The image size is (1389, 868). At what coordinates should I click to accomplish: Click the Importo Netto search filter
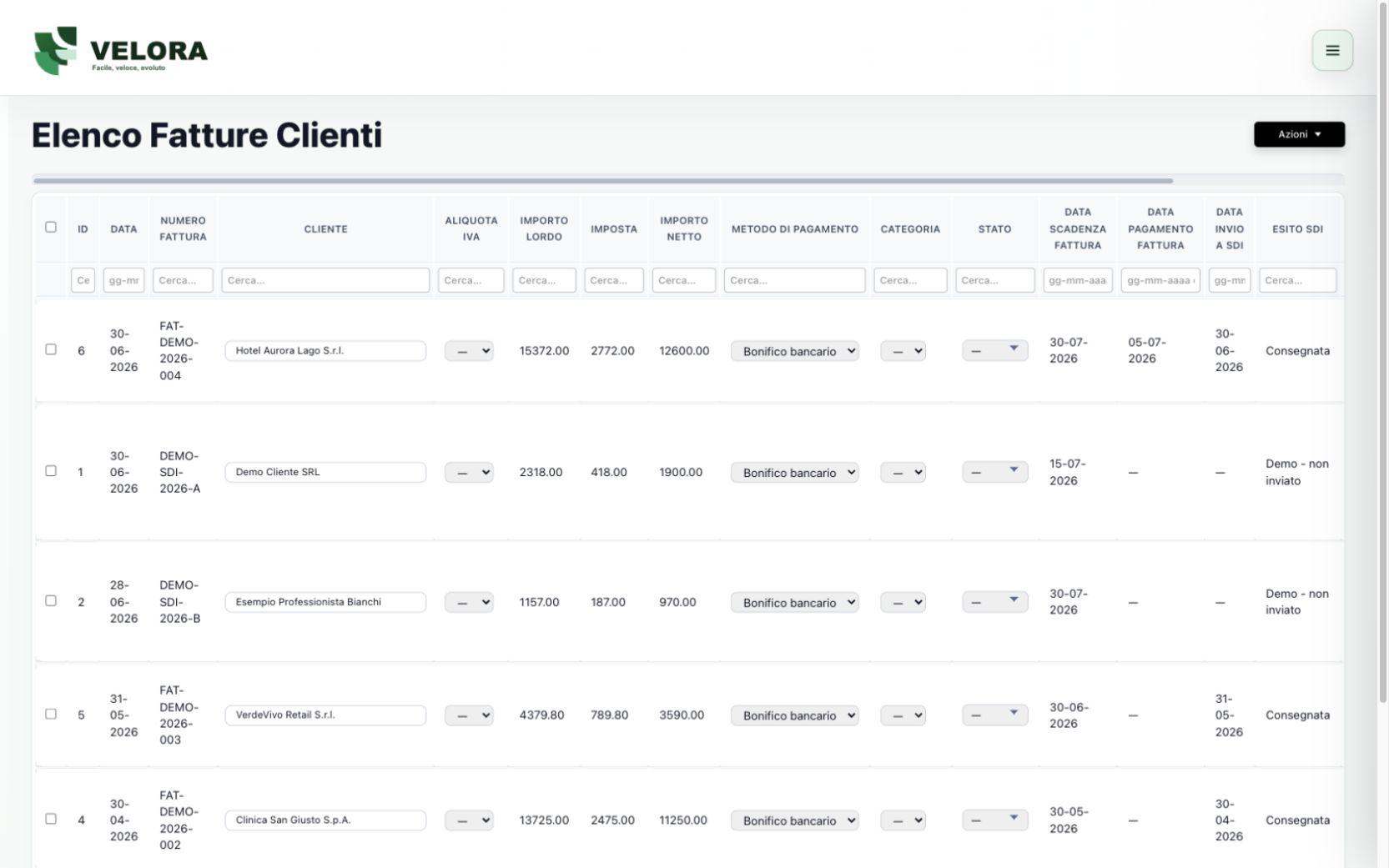click(684, 280)
